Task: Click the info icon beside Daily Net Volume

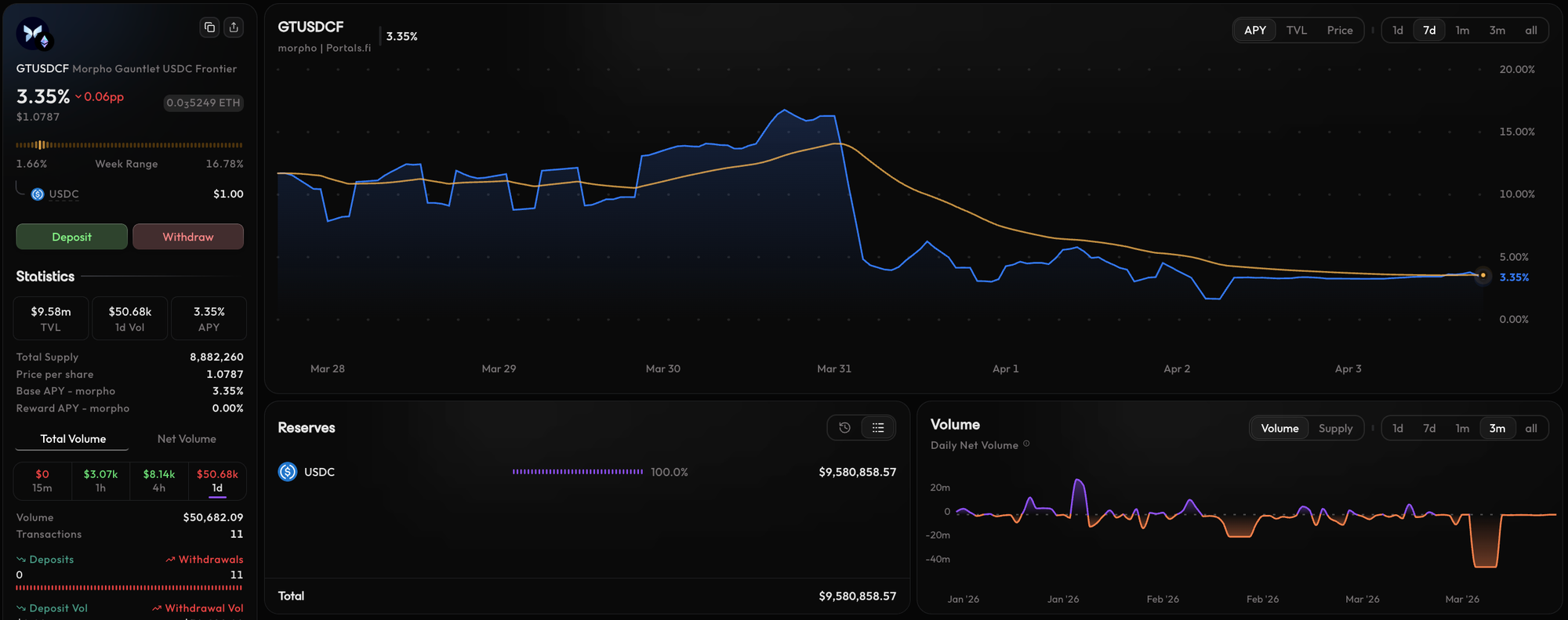Action: (x=1026, y=444)
